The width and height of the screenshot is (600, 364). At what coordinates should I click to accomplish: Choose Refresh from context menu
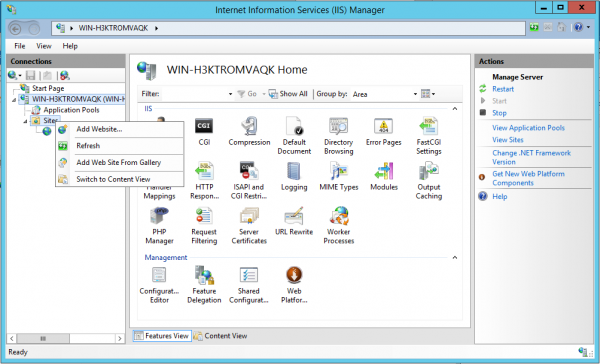119,146
